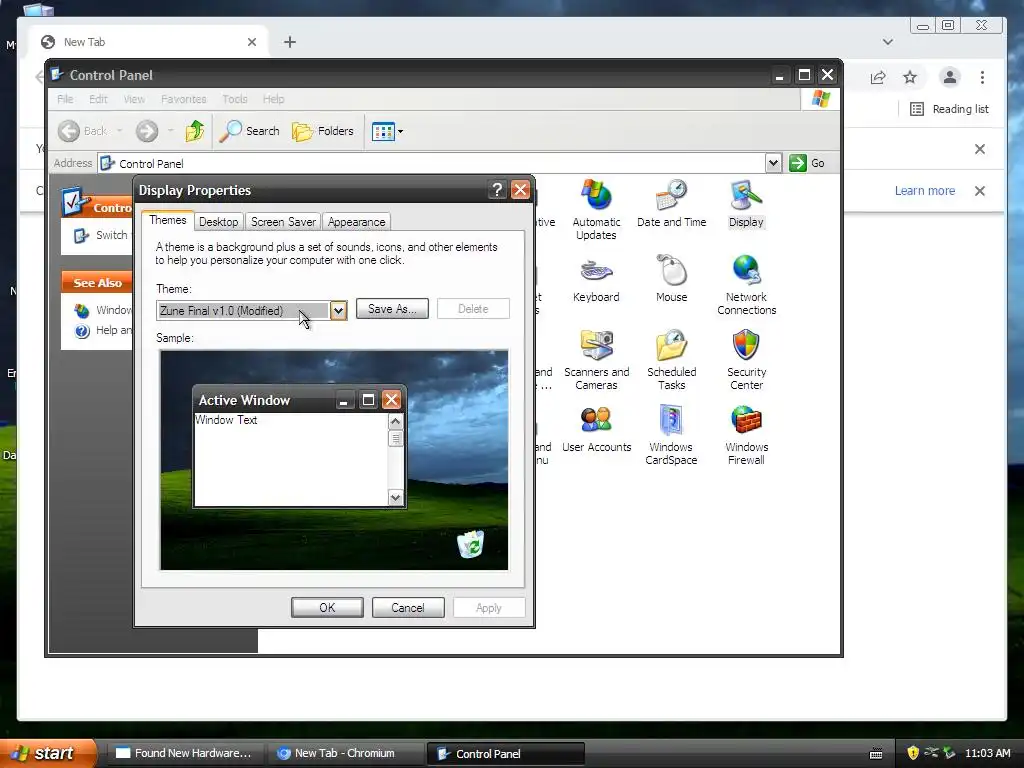Screen dimensions: 1024x768
Task: Switch to the Screen Saver tab
Action: (283, 222)
